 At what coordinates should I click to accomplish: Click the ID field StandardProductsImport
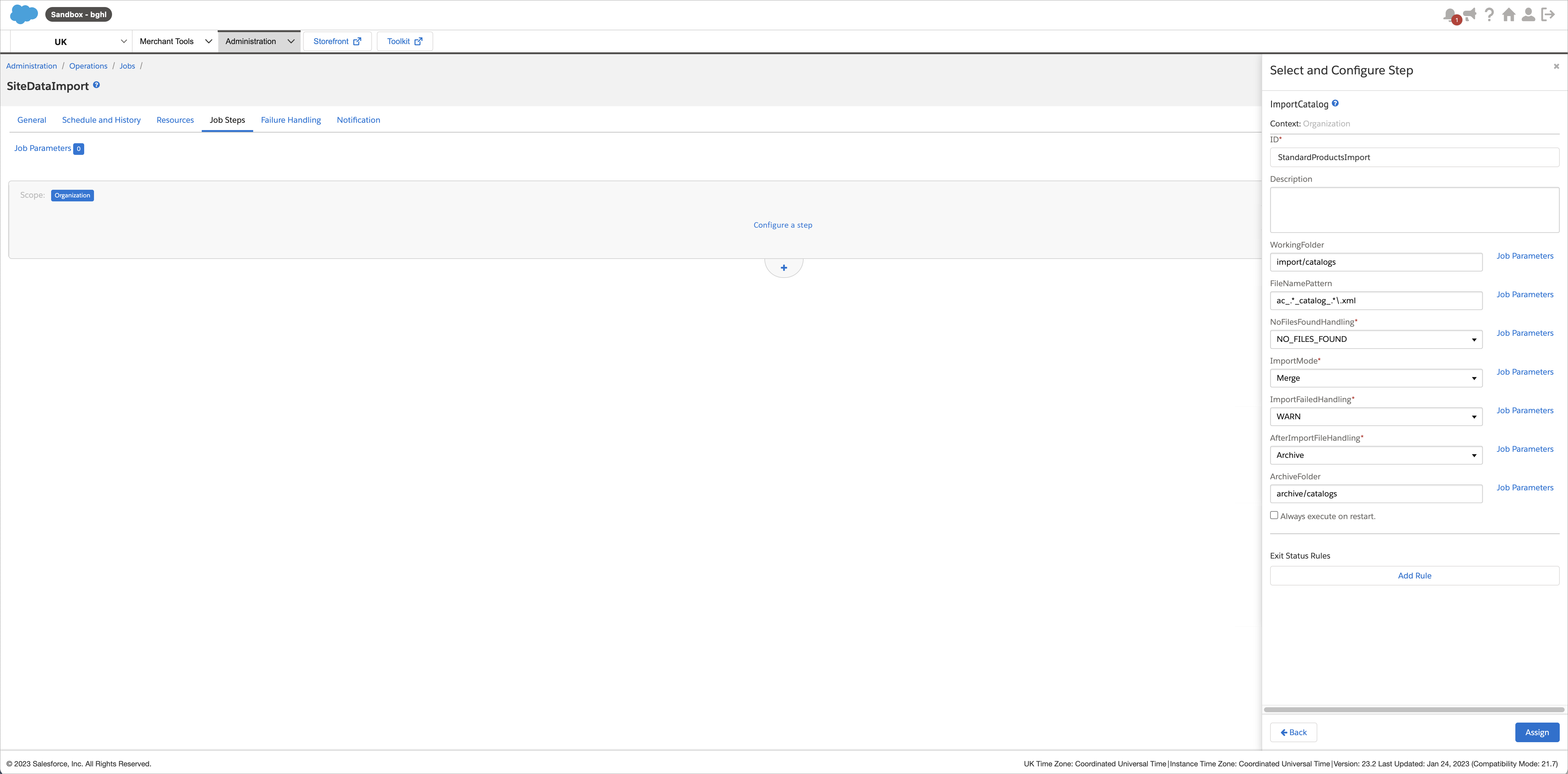1415,157
